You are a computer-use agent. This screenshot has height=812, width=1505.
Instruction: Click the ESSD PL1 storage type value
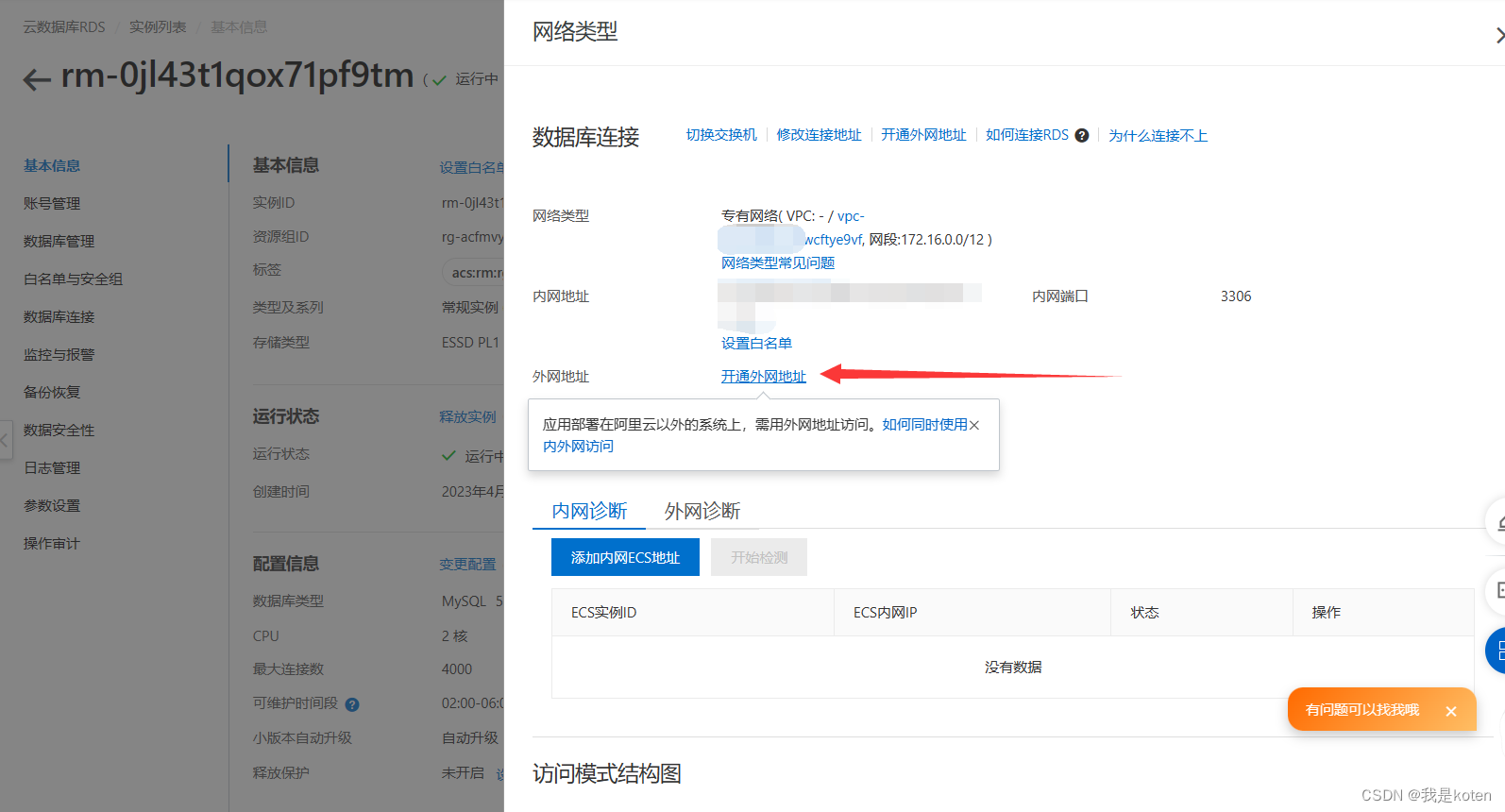tap(470, 342)
